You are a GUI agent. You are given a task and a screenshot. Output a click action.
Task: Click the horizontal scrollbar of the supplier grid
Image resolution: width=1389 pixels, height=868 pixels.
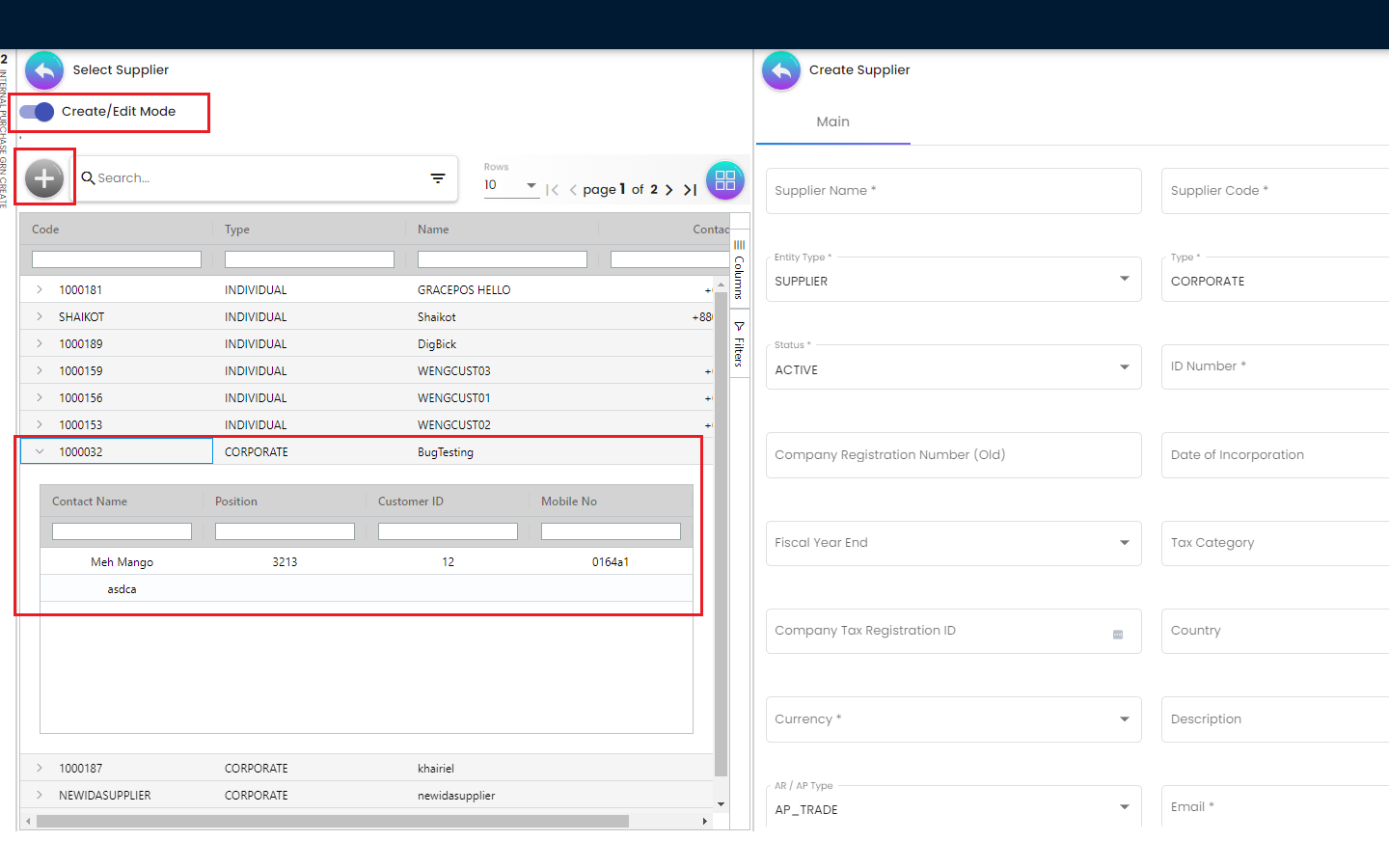point(333,822)
